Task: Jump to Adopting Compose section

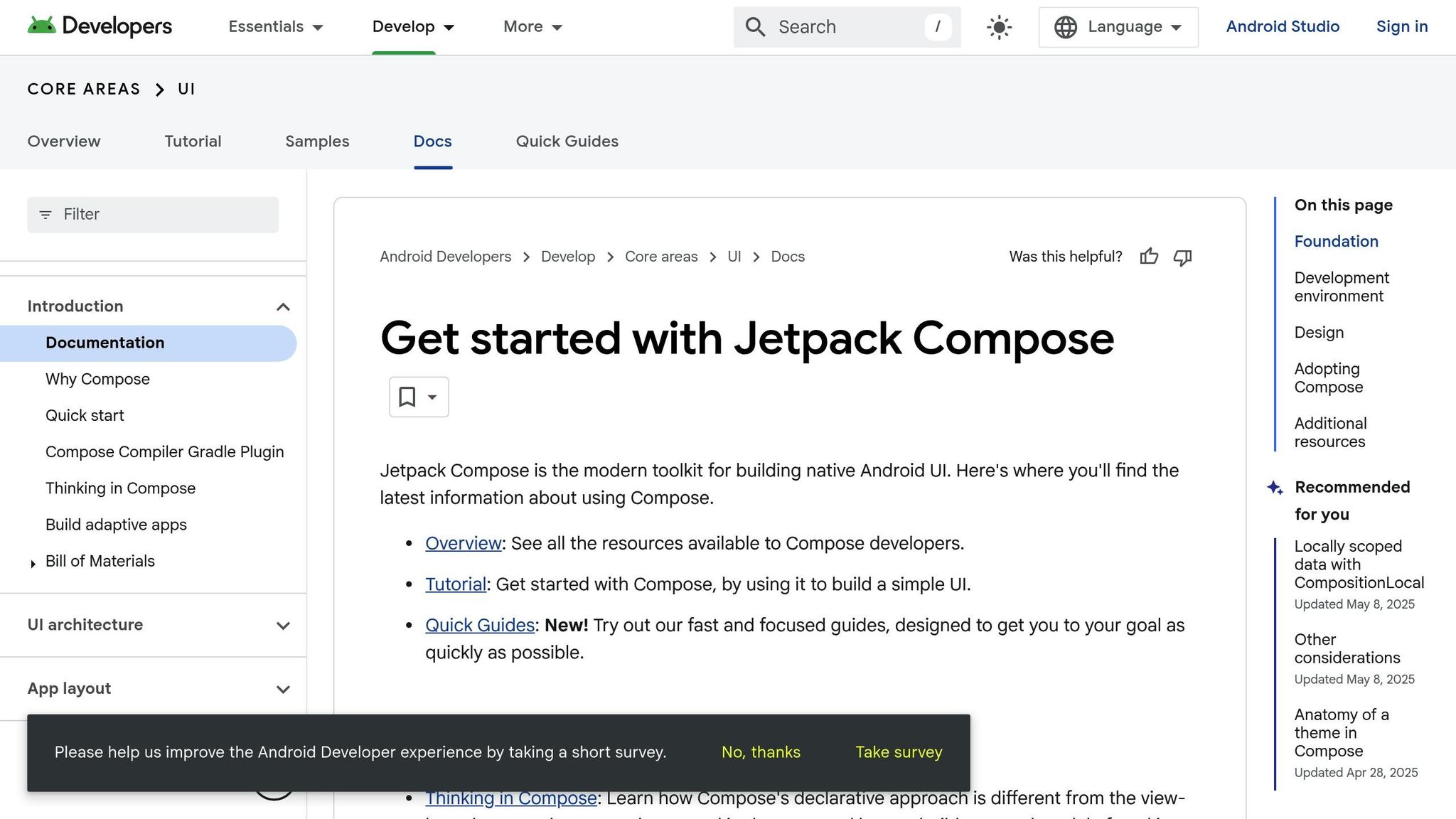Action: (1328, 378)
